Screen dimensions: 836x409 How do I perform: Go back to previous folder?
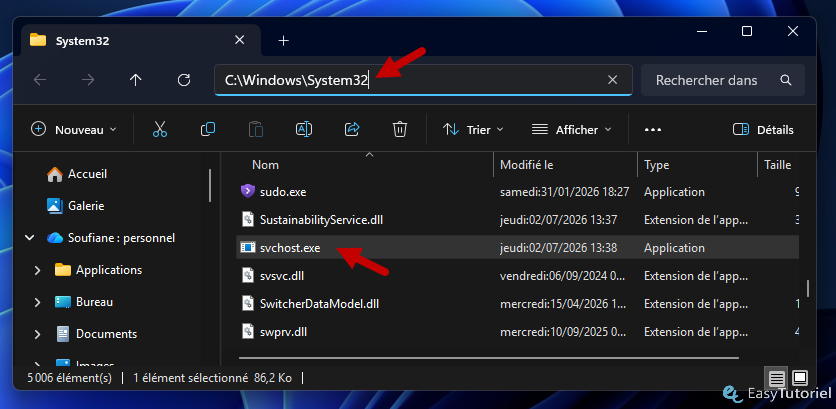[x=40, y=80]
